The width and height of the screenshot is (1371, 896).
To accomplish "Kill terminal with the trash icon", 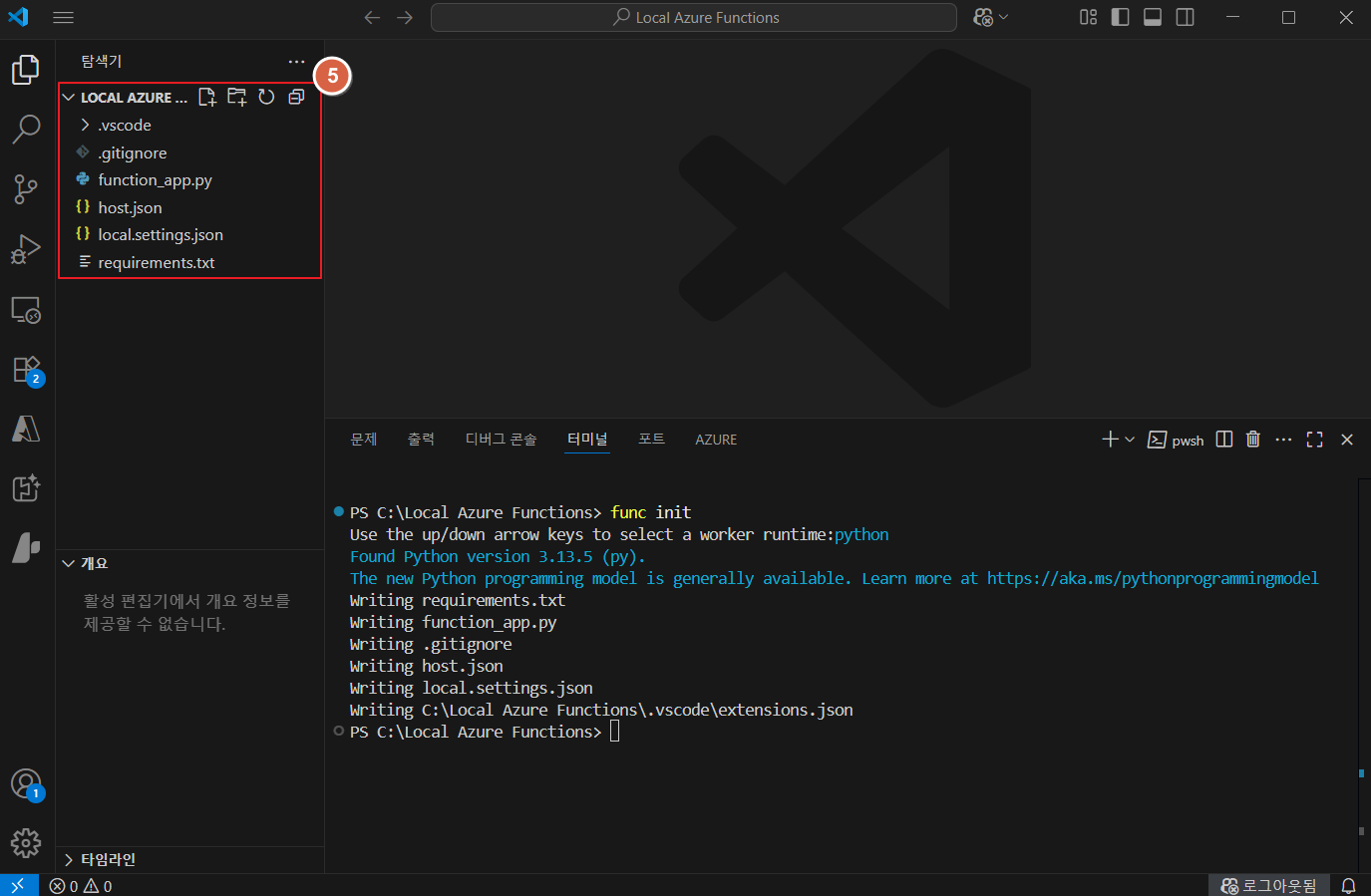I will click(1253, 440).
